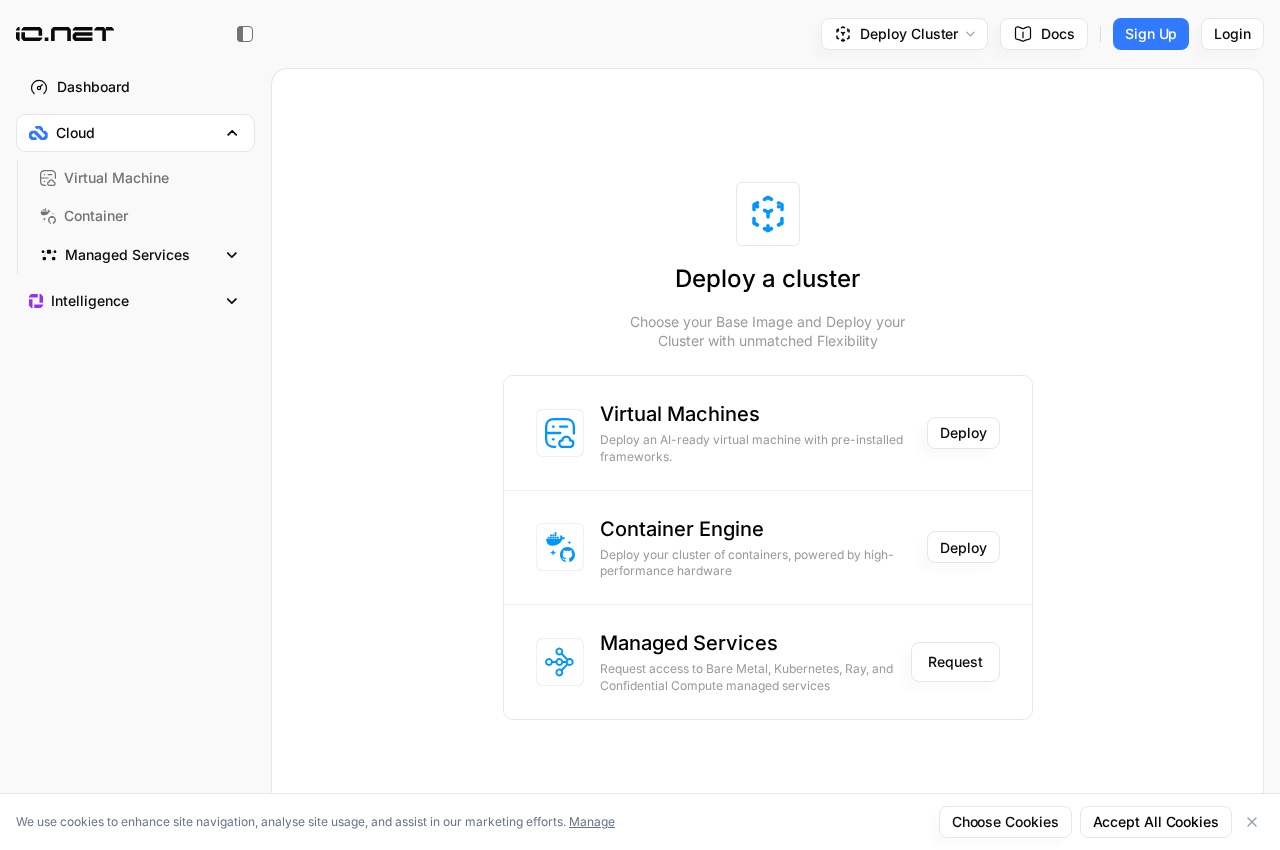
Task: Click the Virtual Machines card icon
Action: [x=560, y=433]
